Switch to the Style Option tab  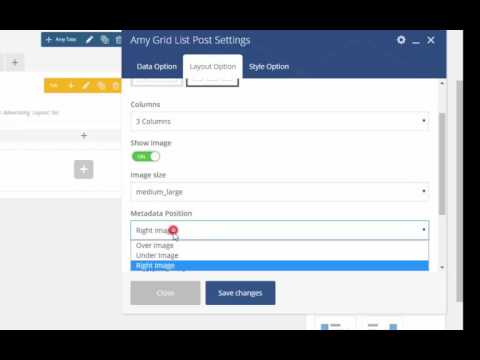(269, 67)
